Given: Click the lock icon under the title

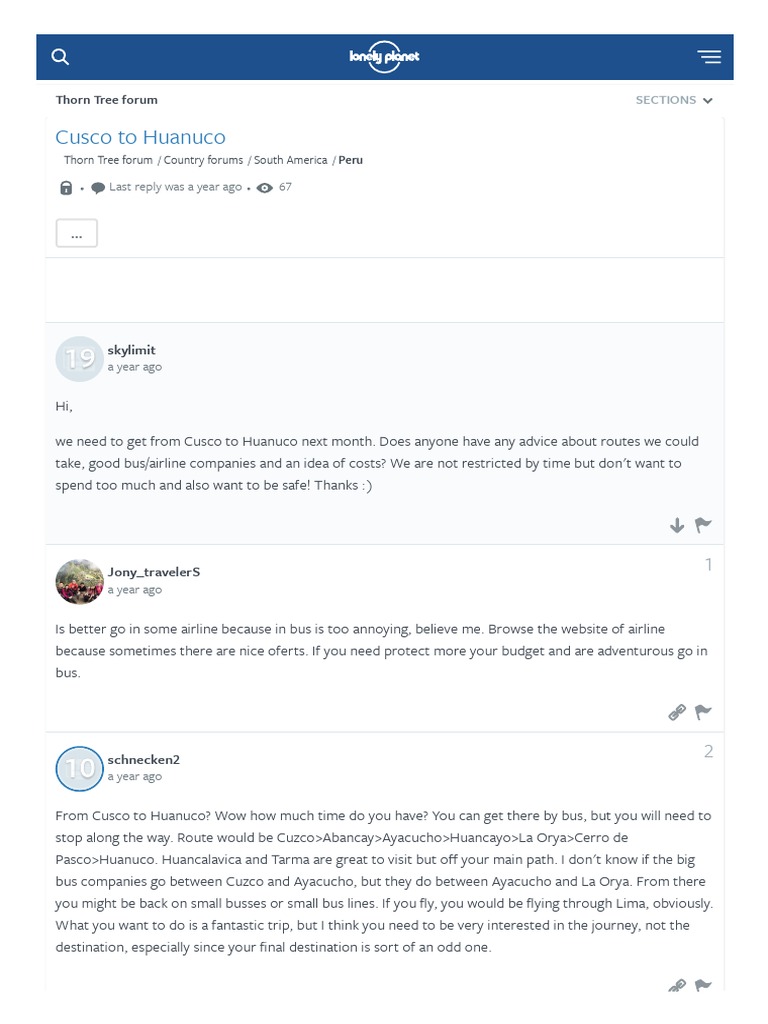Looking at the screenshot, I should coord(66,188).
